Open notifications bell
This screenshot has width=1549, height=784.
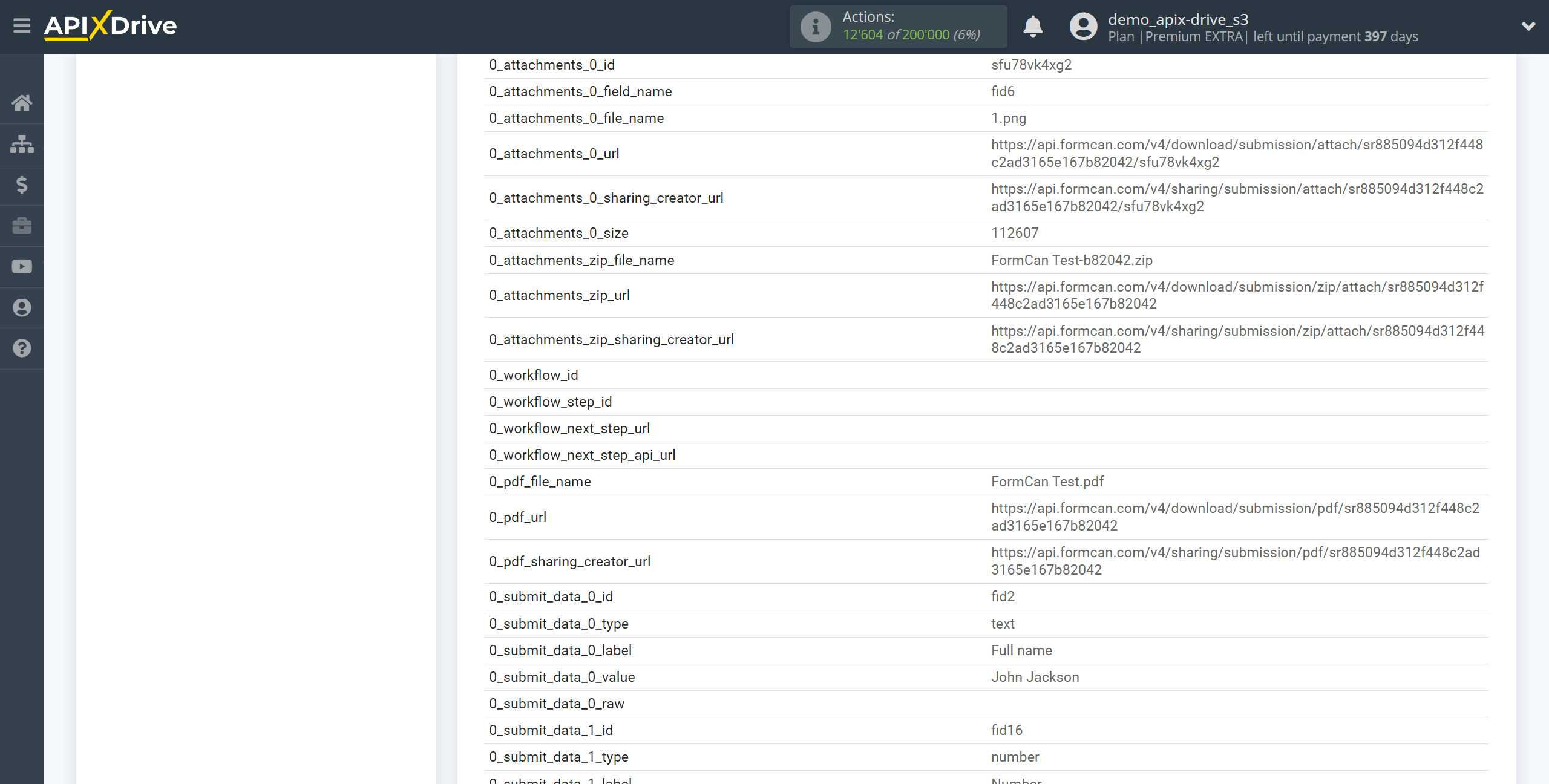coord(1033,27)
